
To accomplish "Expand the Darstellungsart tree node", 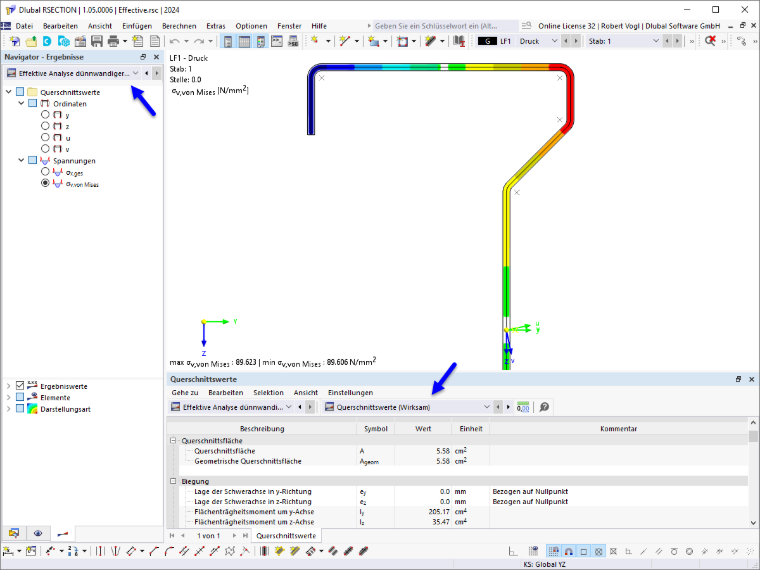I will (x=8, y=409).
